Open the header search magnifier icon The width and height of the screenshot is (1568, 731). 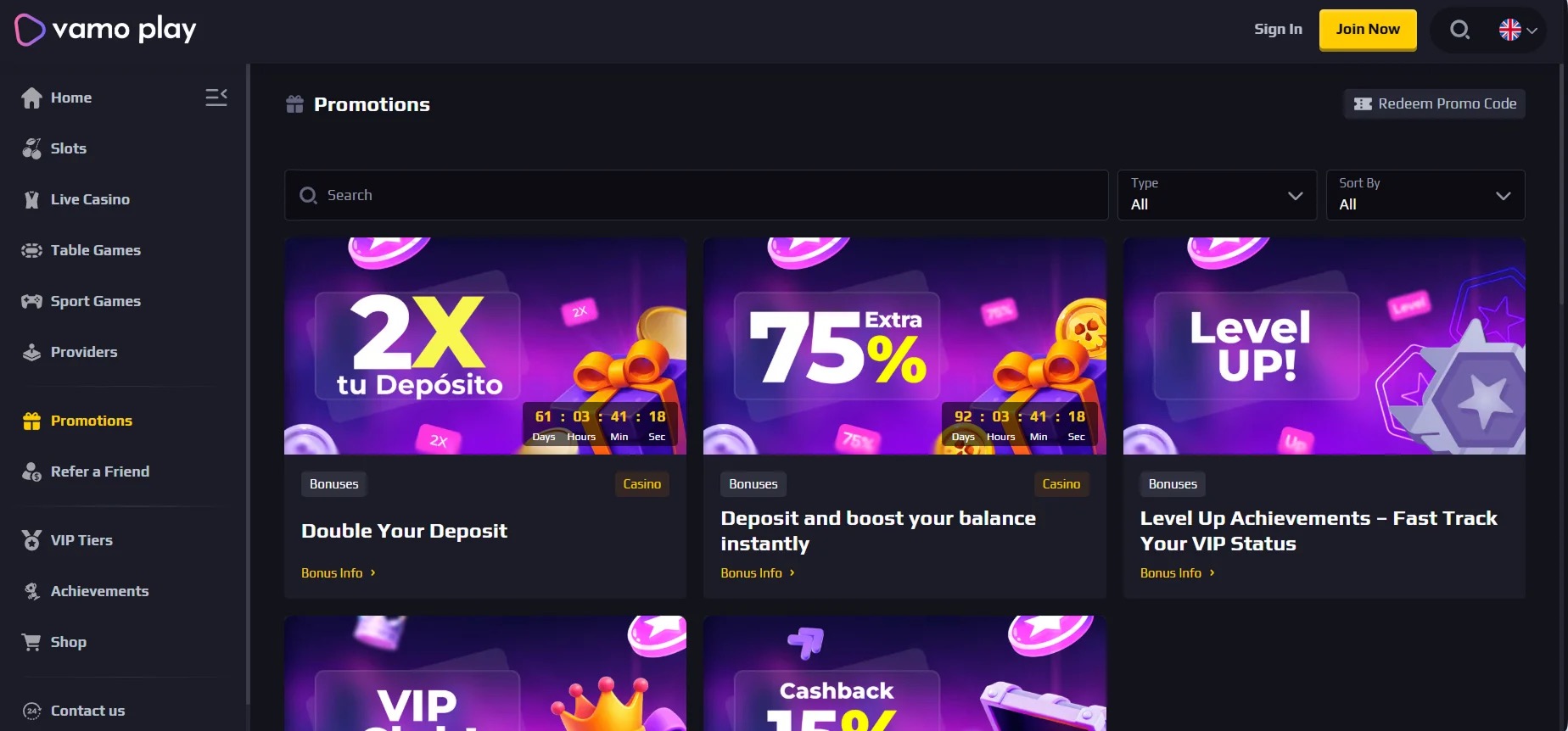(1459, 30)
